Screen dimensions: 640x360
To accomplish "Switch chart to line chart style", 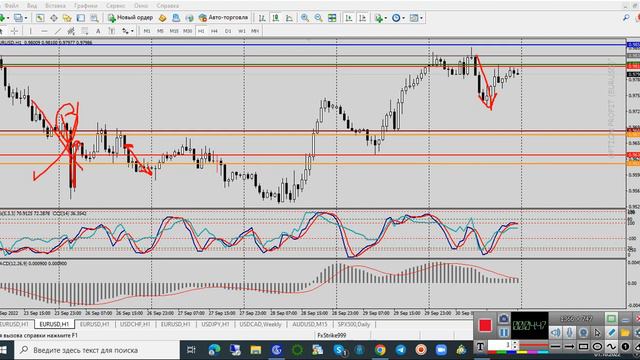I will tap(289, 18).
